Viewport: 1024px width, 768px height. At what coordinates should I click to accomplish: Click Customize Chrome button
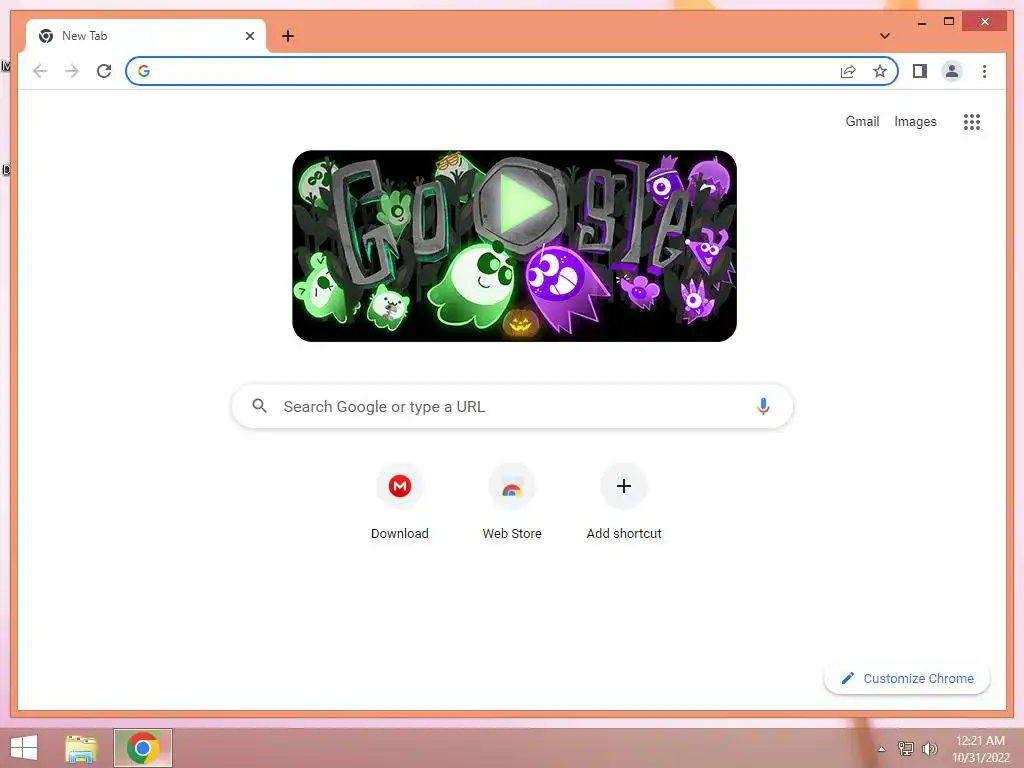pyautogui.click(x=906, y=679)
